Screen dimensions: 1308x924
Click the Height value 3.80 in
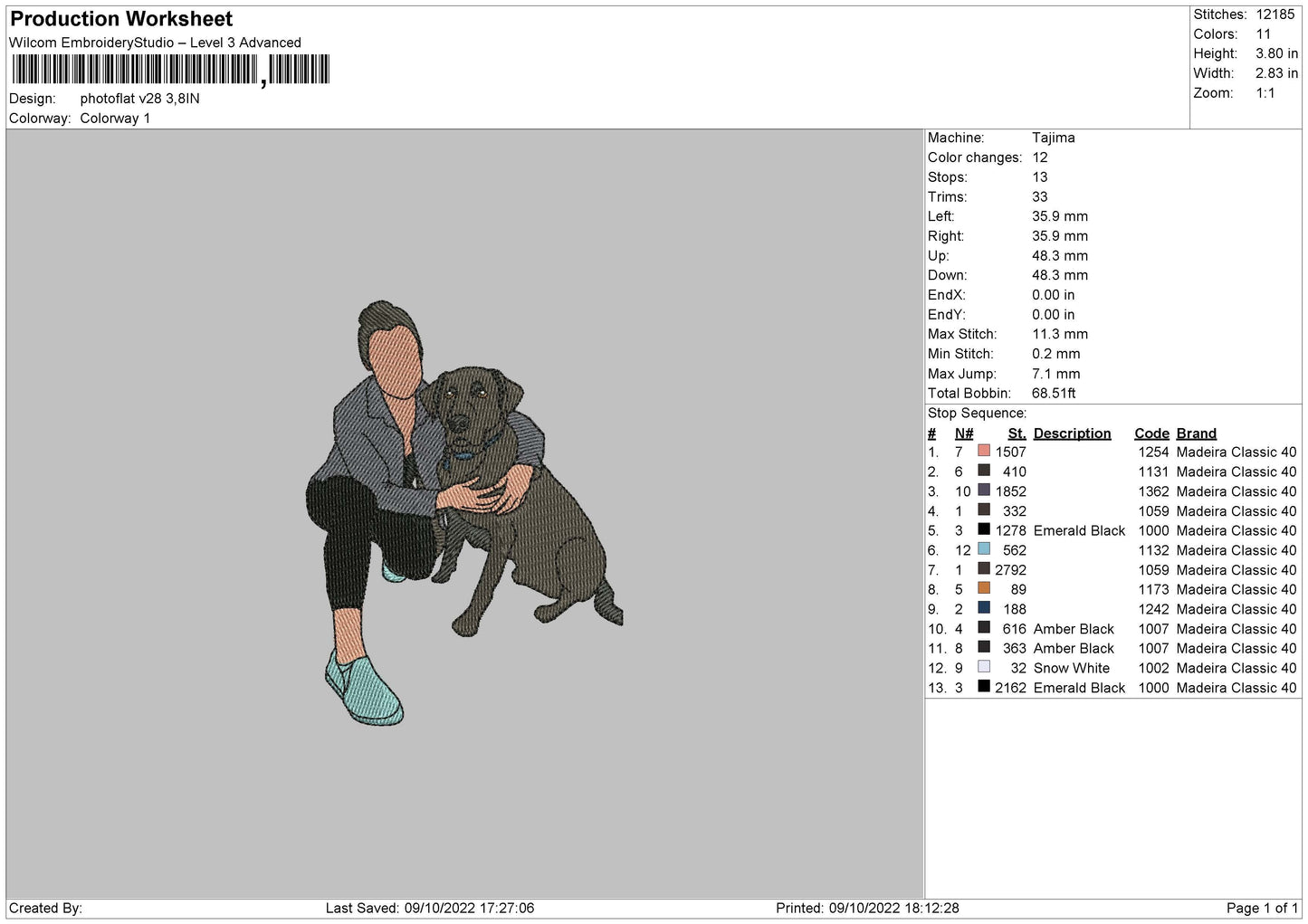[x=1276, y=54]
